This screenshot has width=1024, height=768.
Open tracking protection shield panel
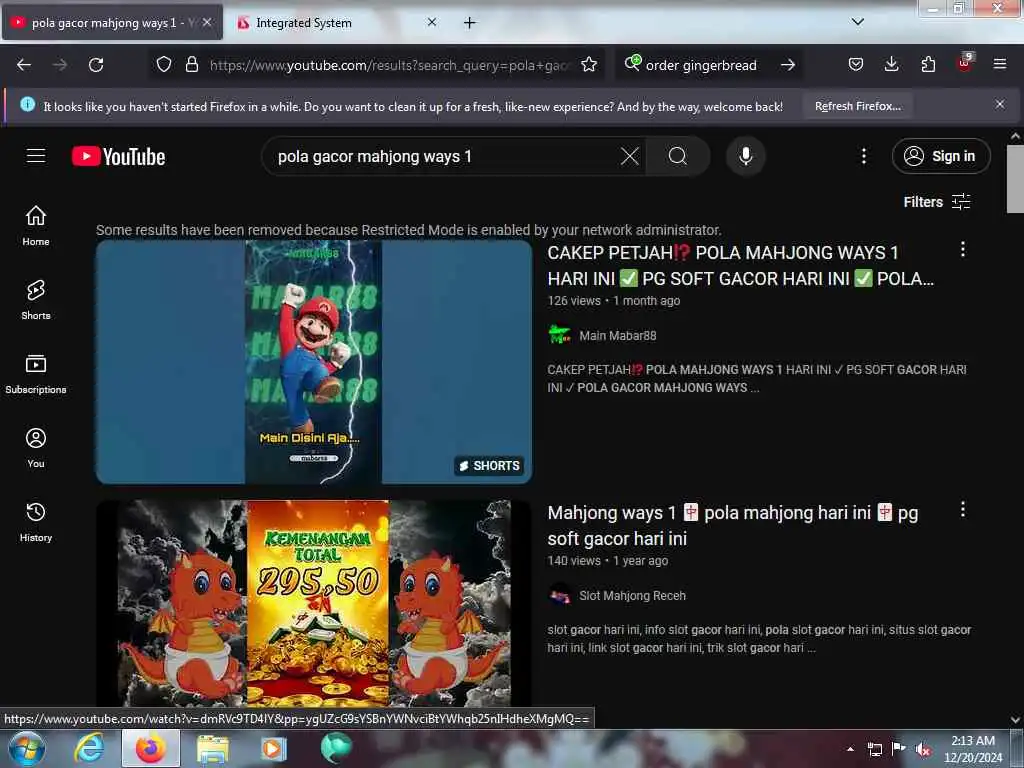tap(164, 65)
